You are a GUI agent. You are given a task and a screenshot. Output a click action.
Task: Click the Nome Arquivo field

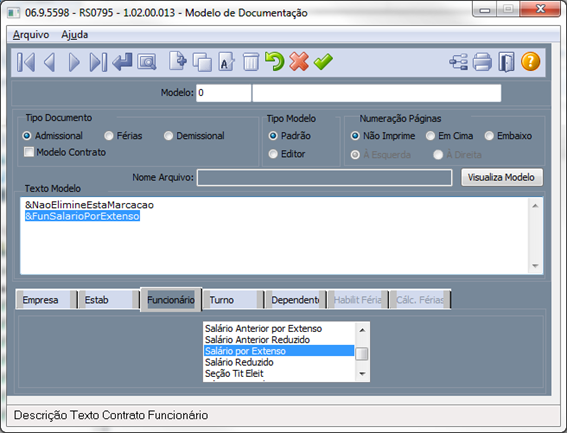(x=324, y=178)
